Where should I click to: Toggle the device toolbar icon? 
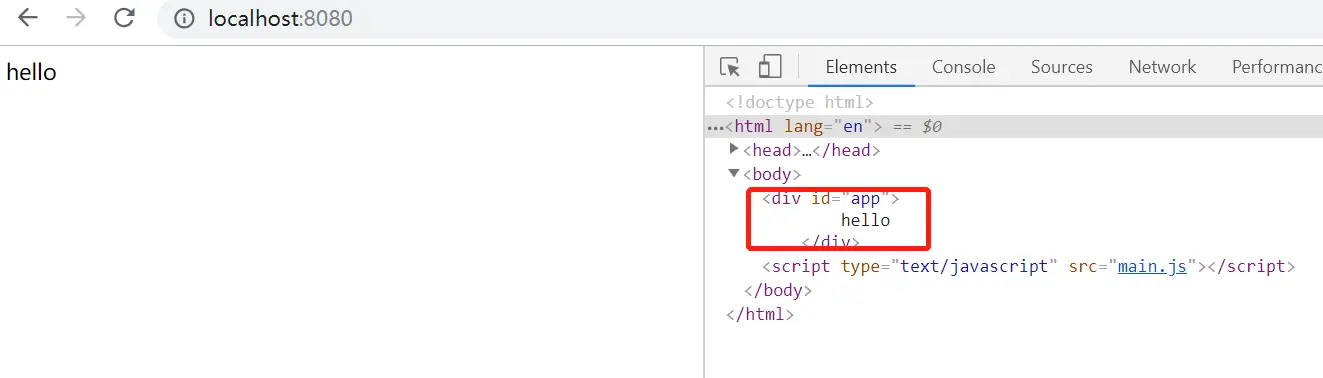[x=769, y=67]
